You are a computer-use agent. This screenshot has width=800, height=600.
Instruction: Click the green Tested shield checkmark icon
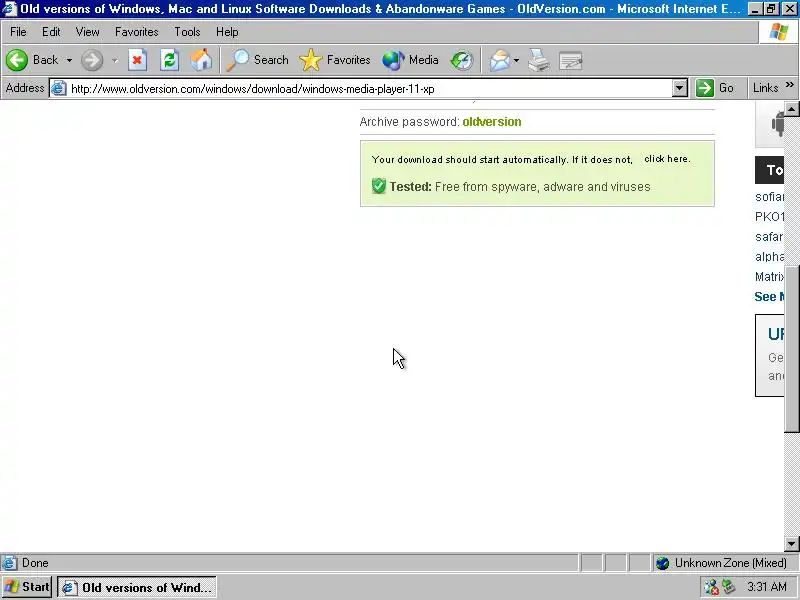point(379,186)
